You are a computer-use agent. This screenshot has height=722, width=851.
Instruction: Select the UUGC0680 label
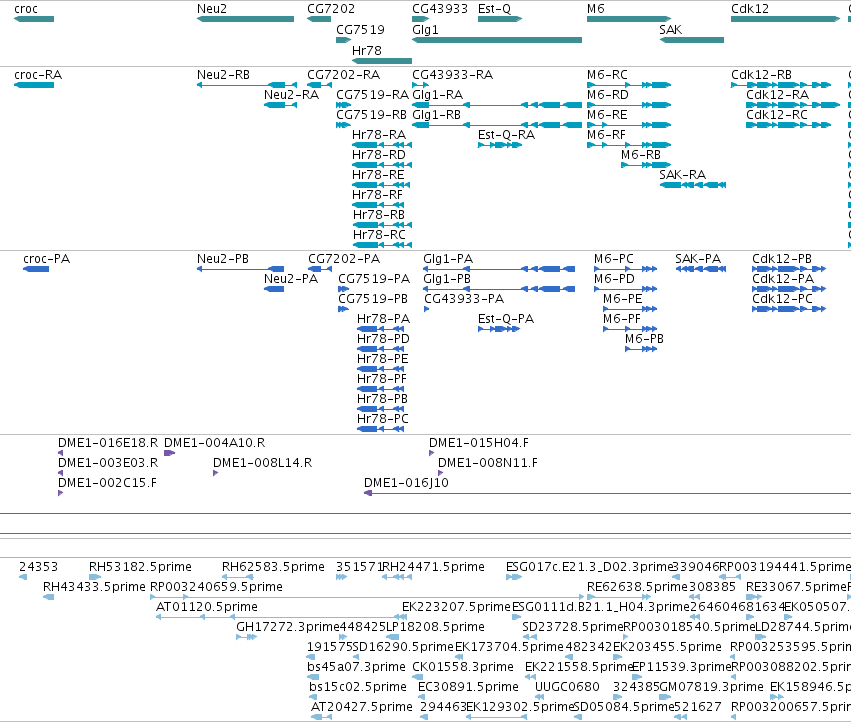coord(567,687)
